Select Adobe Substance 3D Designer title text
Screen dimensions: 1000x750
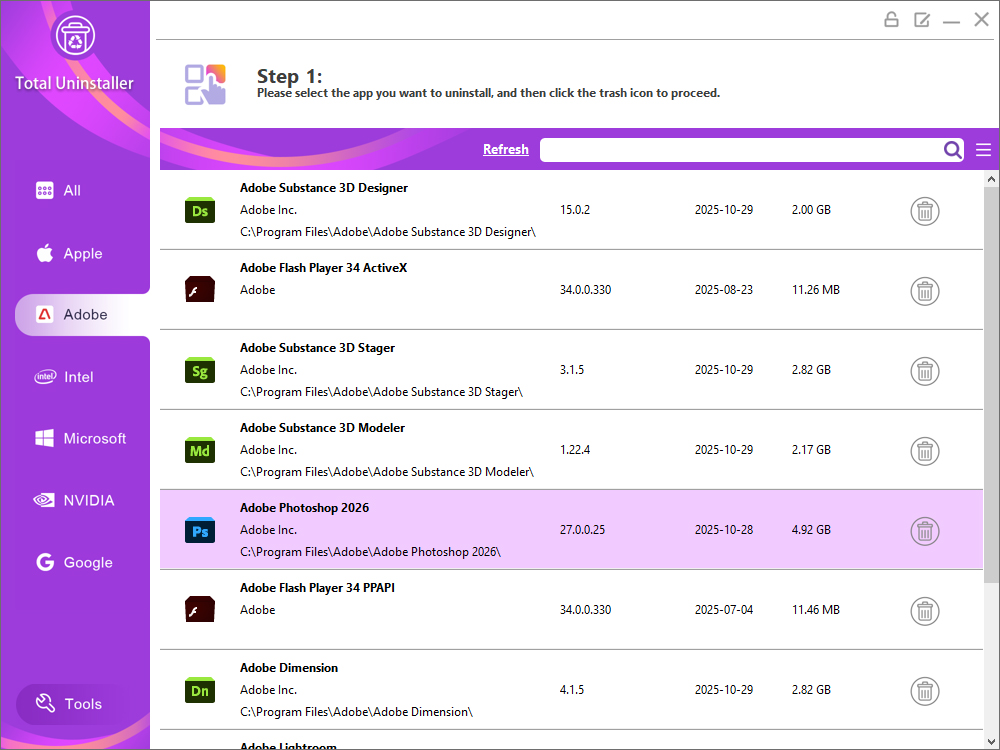[x=324, y=188]
